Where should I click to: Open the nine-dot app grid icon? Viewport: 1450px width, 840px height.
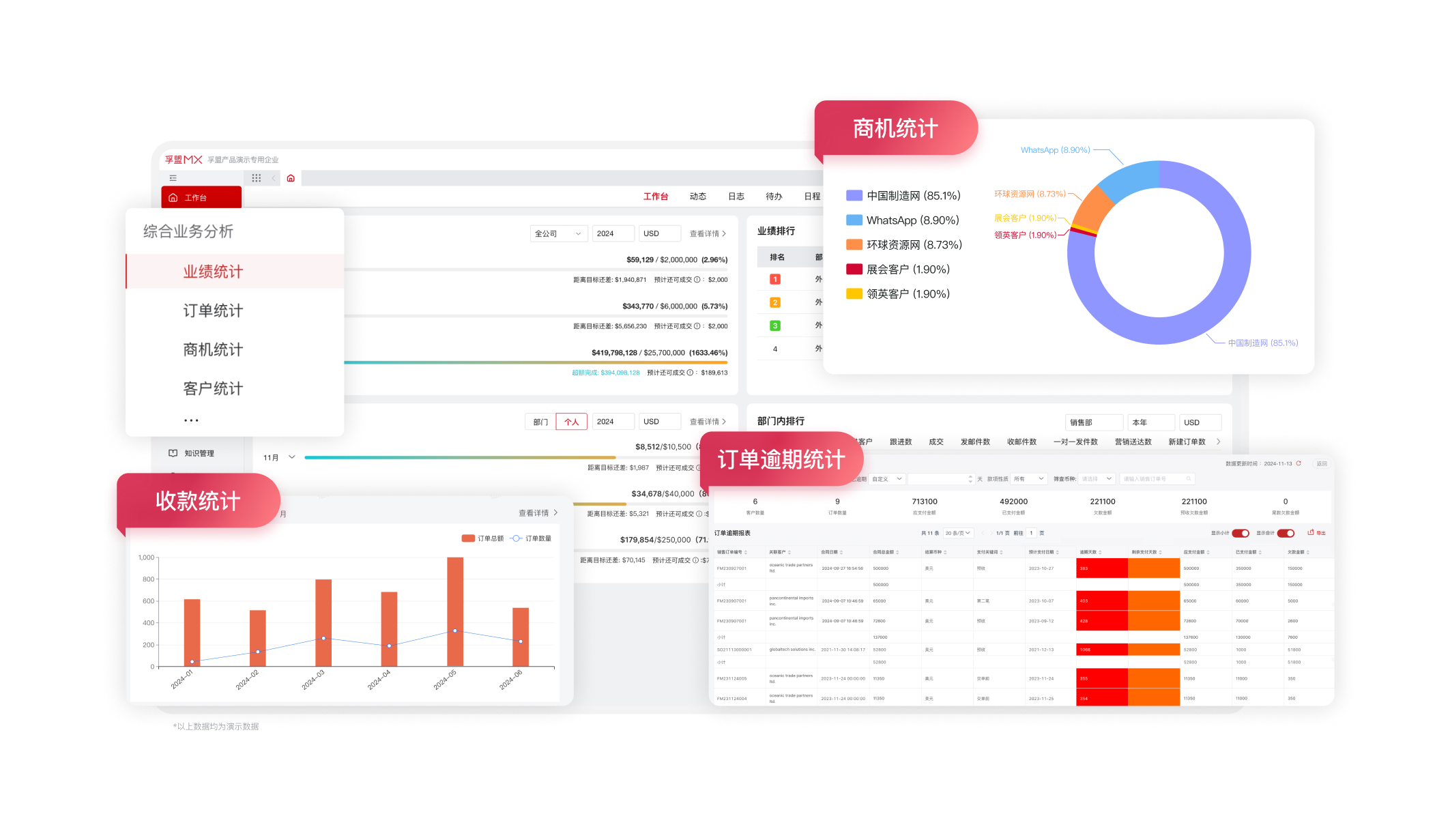pyautogui.click(x=257, y=178)
